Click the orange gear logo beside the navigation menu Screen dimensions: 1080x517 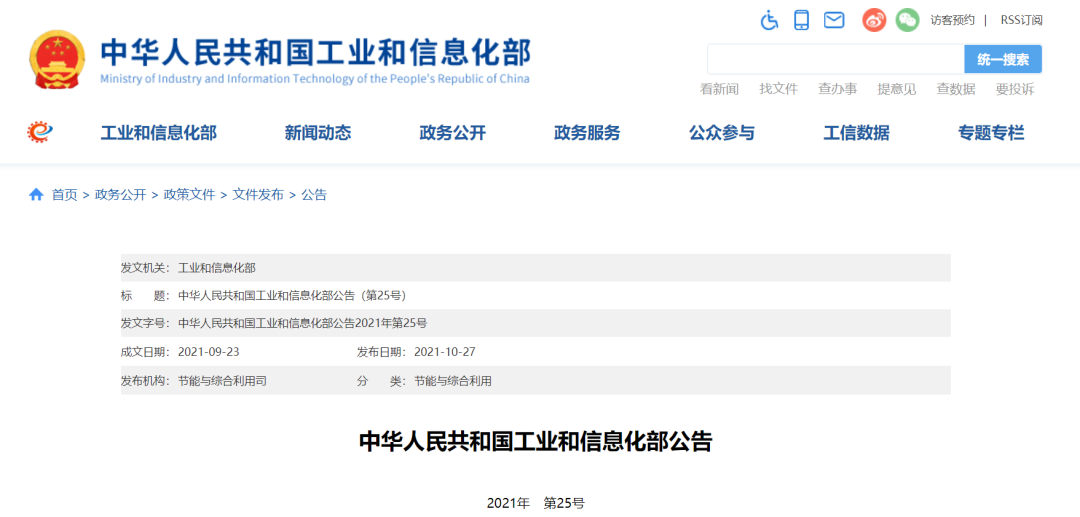[x=40, y=132]
